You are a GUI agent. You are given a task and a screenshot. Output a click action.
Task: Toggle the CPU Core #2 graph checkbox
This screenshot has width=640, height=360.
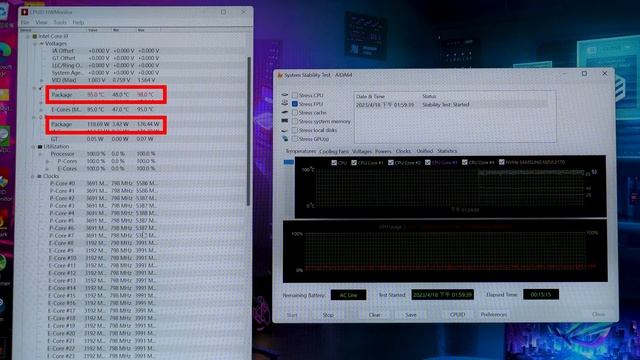(x=391, y=162)
